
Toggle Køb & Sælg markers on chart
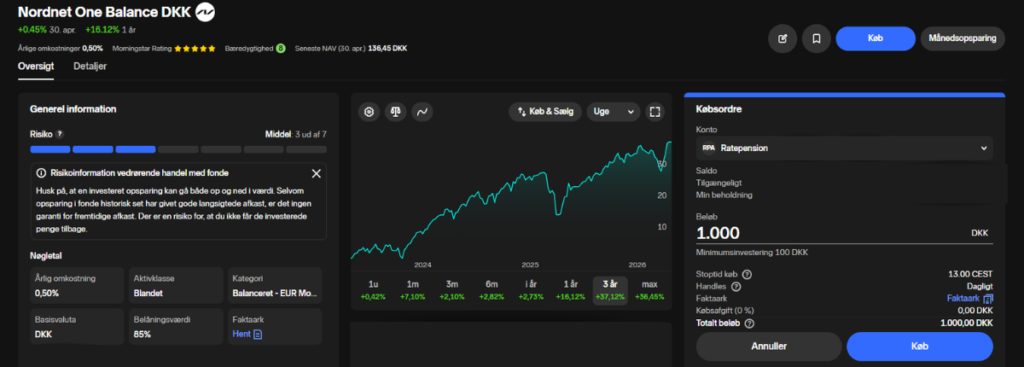(x=545, y=112)
